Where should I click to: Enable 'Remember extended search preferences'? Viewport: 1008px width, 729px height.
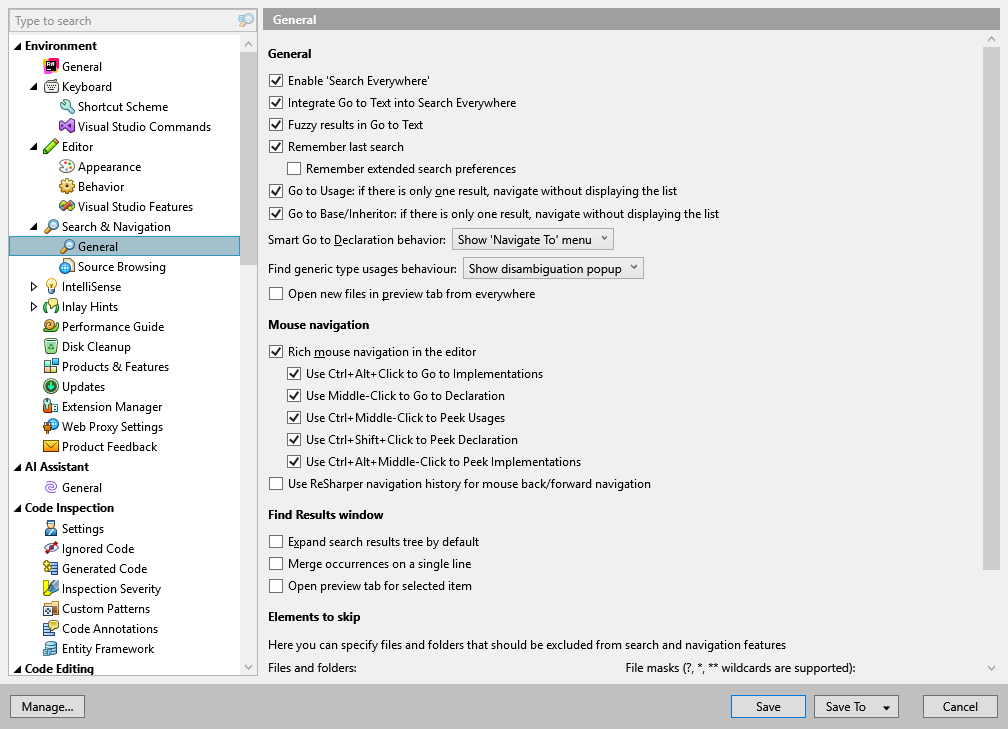click(x=294, y=168)
